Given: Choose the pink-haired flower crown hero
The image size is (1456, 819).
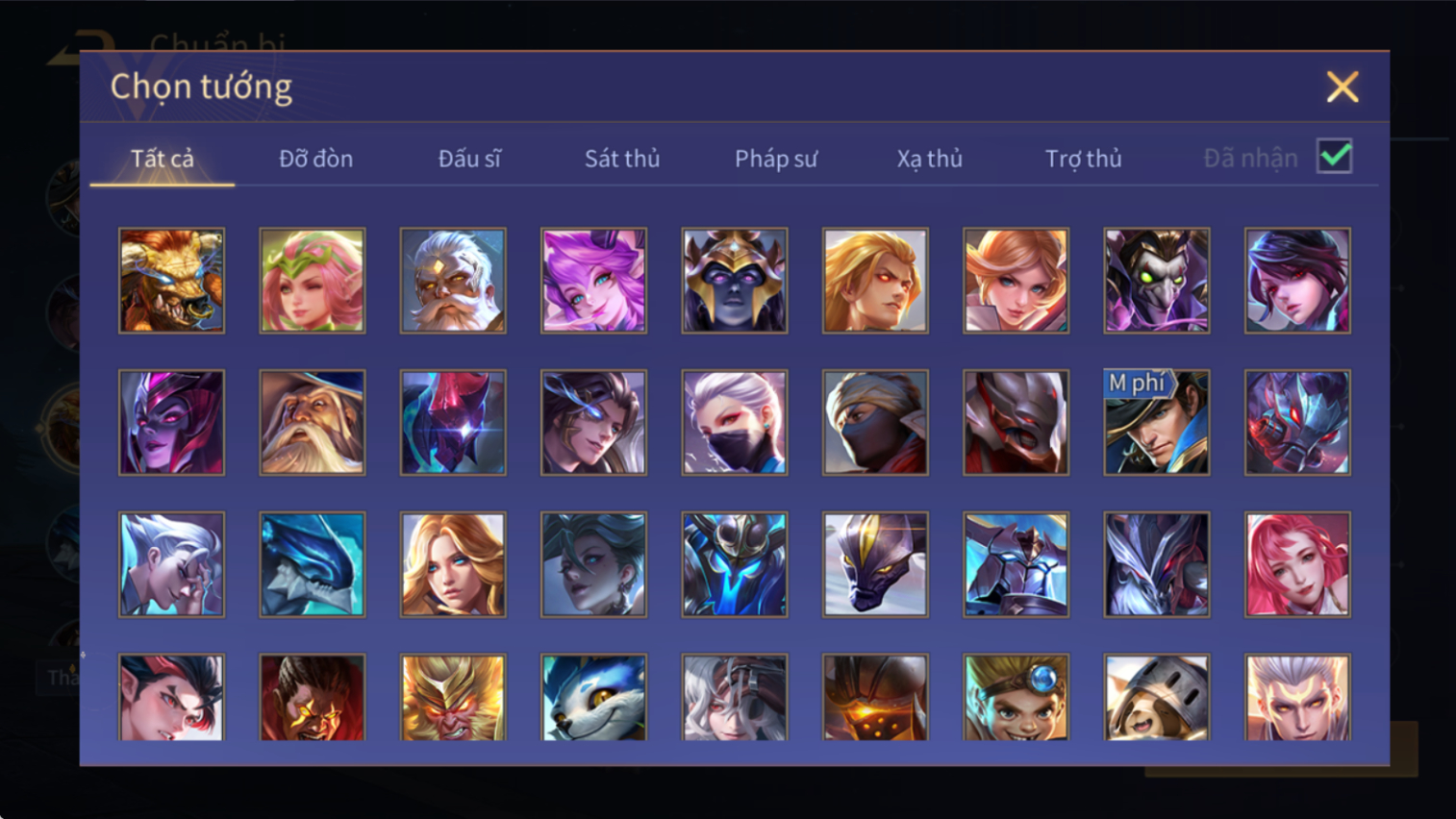Looking at the screenshot, I should point(312,281).
